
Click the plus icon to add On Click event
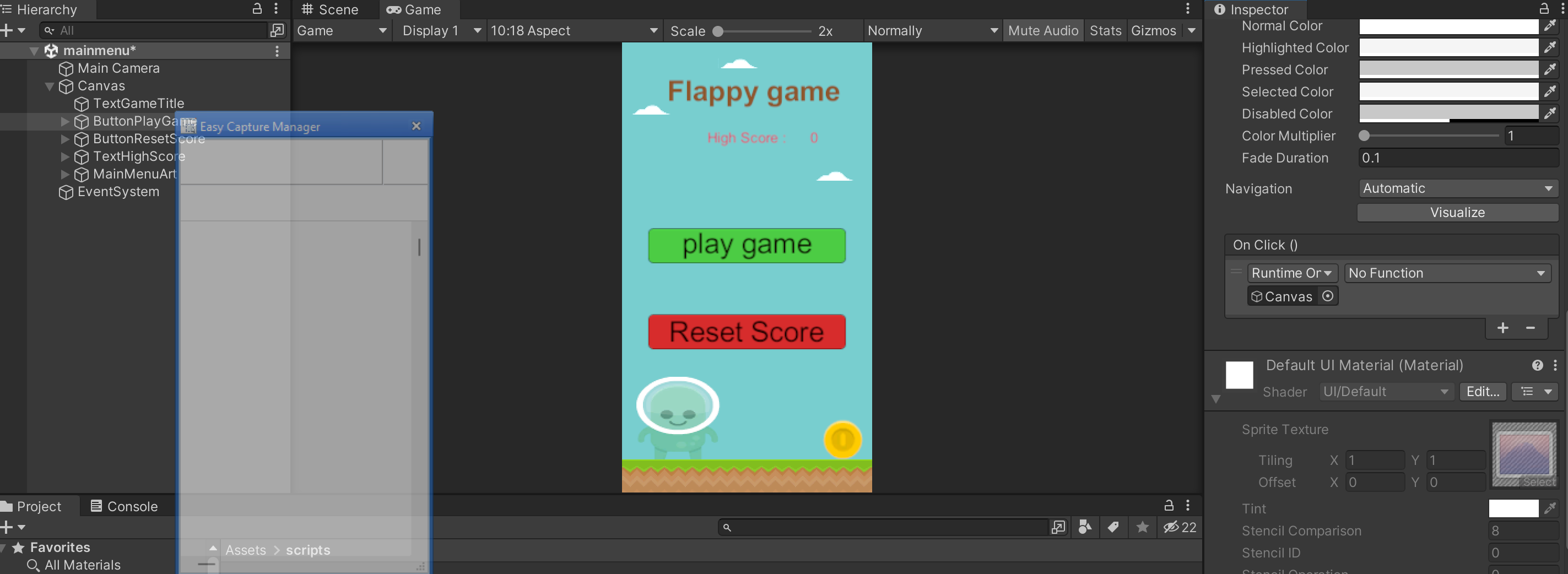coord(1502,328)
